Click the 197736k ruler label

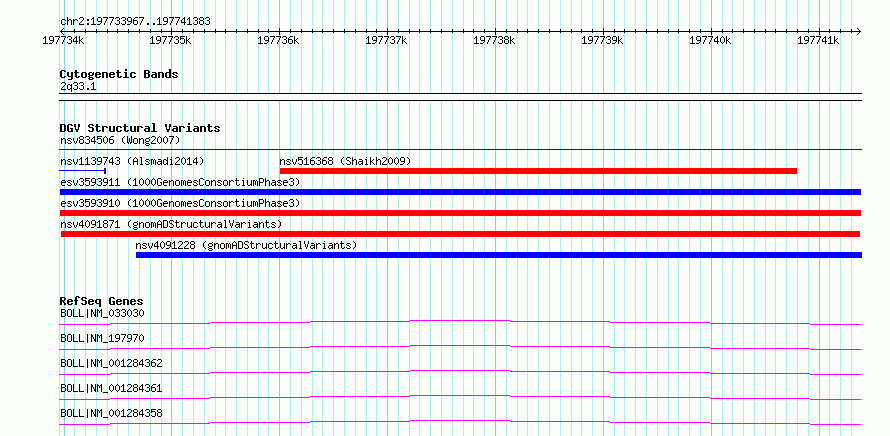[278, 40]
